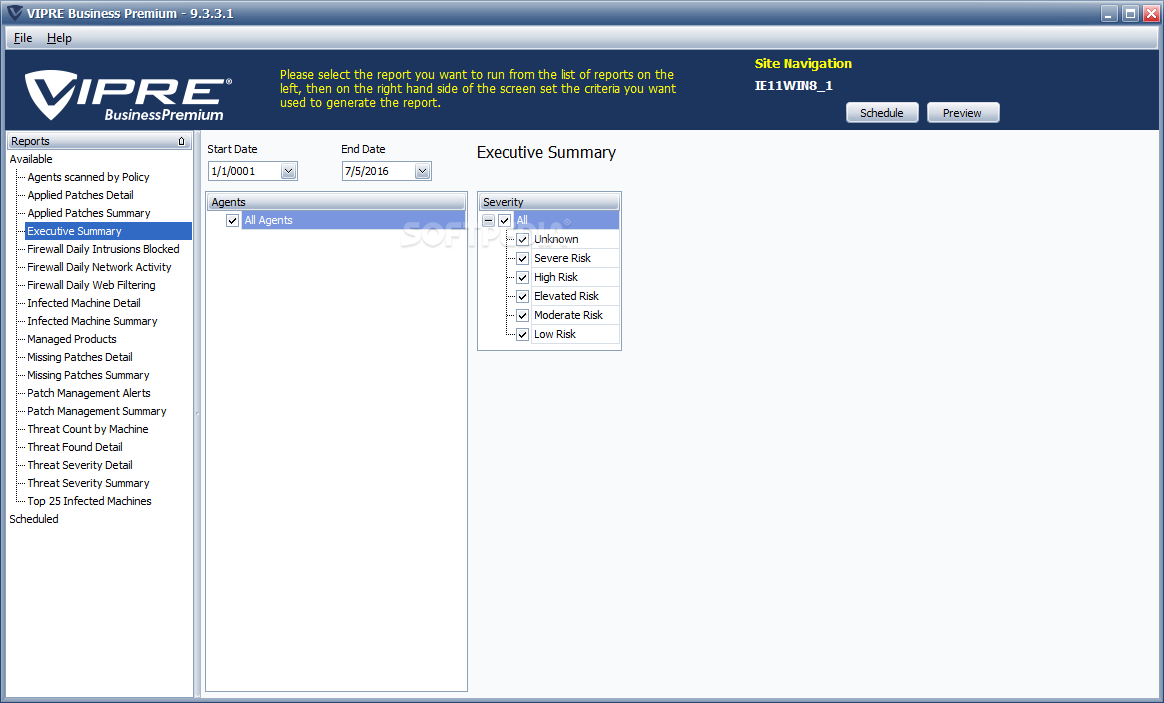Select Patch Management Alerts report
This screenshot has height=703, width=1164.
pyautogui.click(x=89, y=393)
